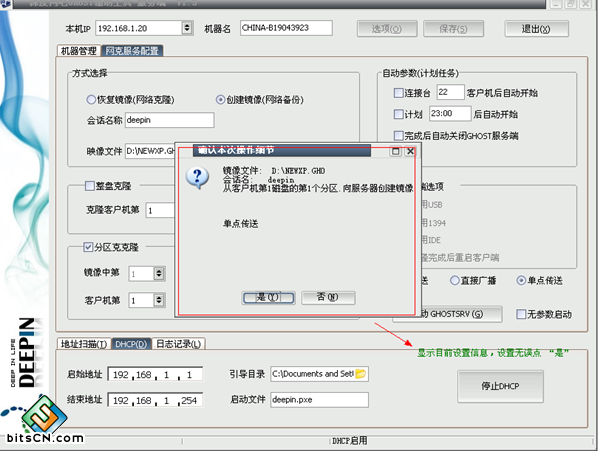The height and width of the screenshot is (451, 598).
Task: Click the 客户机第 spinner arrows
Action: (x=159, y=300)
